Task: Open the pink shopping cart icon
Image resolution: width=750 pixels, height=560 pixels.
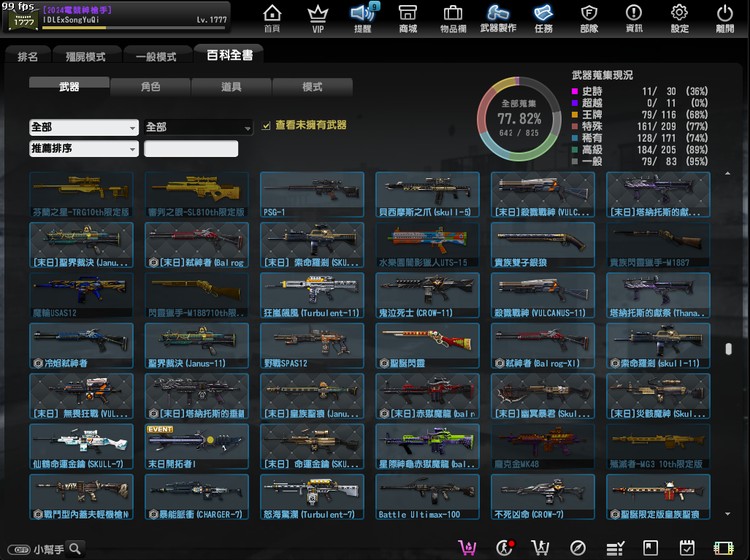Action: tap(467, 548)
